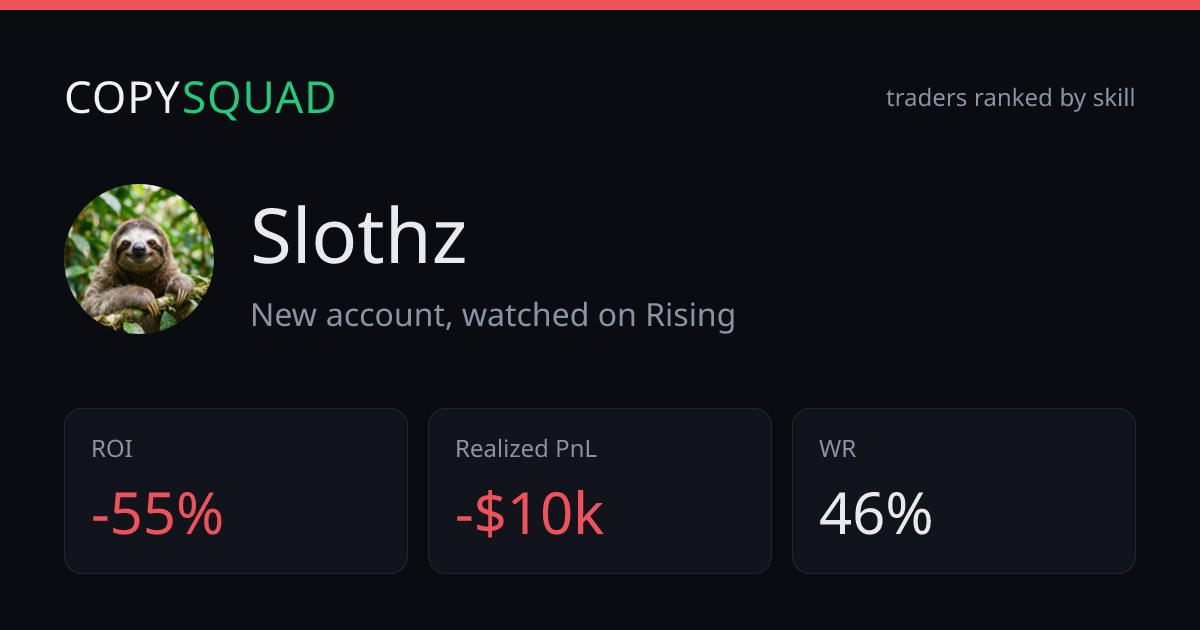Click the COPYSQUAD logo

[x=200, y=98]
